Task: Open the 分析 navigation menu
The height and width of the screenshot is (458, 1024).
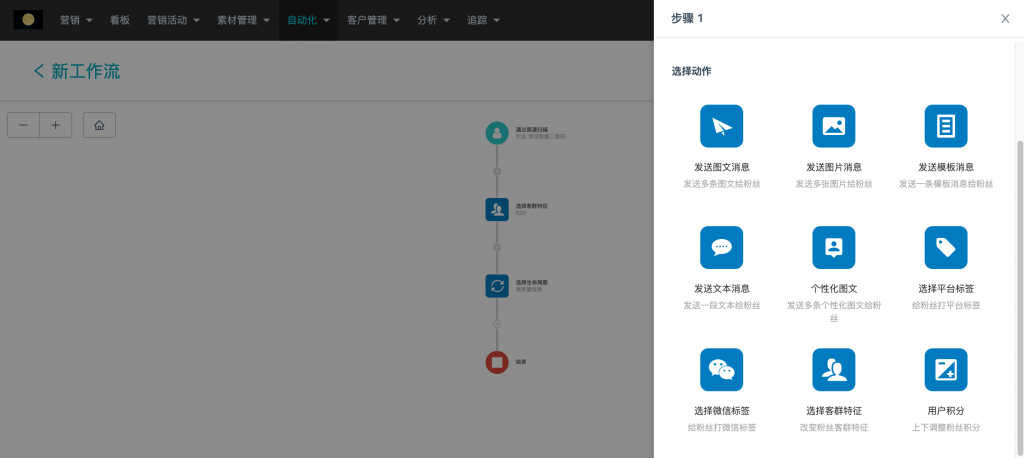Action: tap(433, 20)
